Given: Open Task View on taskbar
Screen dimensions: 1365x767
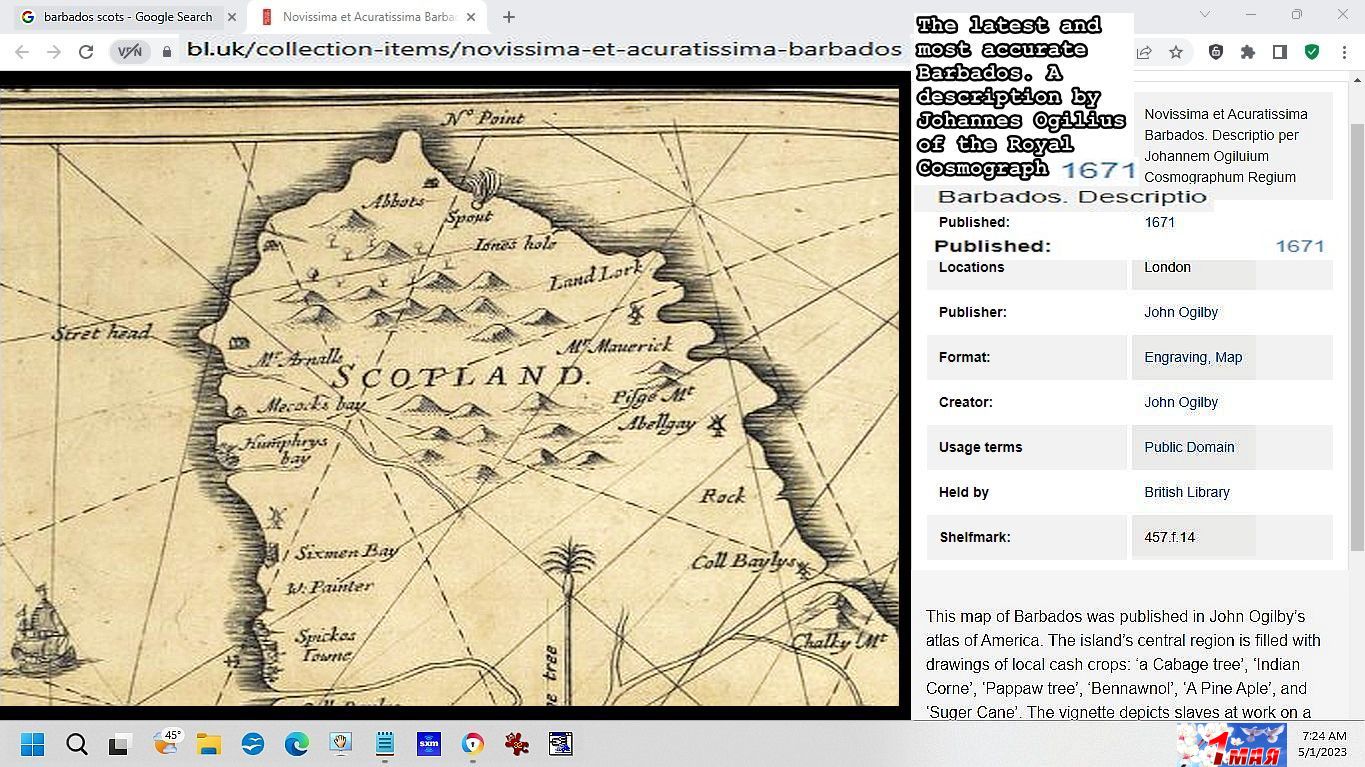Looking at the screenshot, I should pos(120,744).
